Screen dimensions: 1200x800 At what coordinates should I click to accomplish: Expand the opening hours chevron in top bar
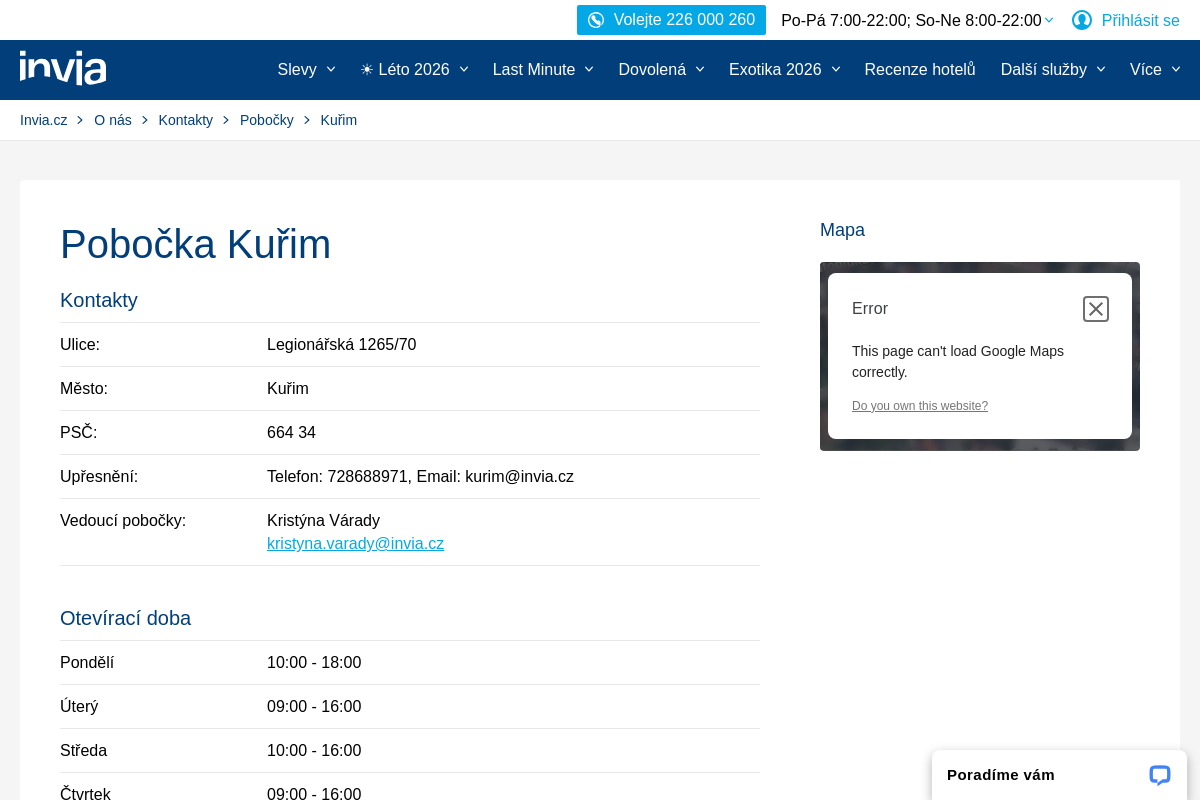1049,20
